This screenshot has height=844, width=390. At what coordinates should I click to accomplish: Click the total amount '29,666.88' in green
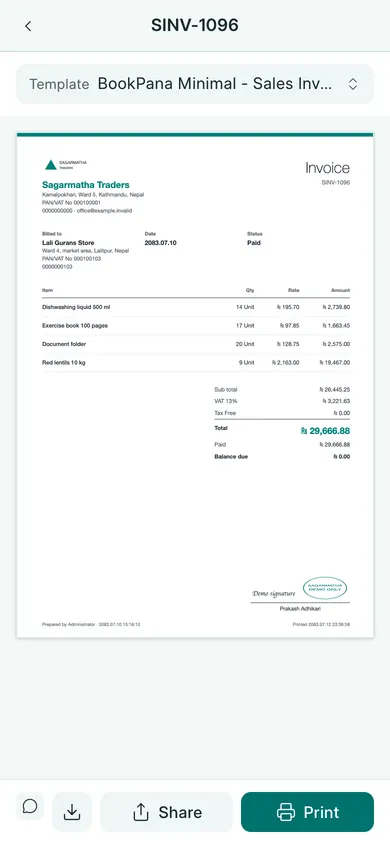click(x=325, y=431)
